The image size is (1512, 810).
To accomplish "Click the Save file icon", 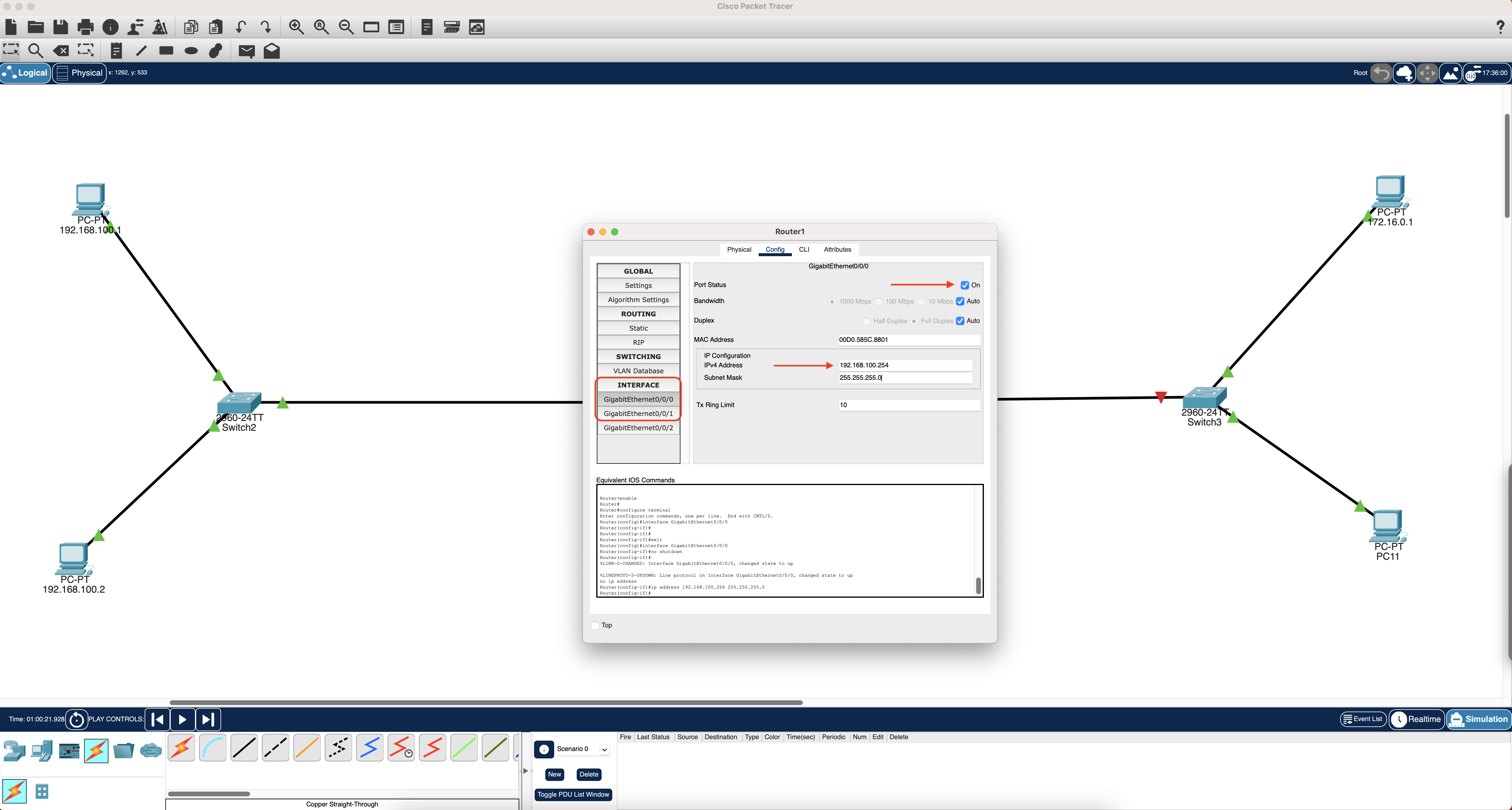I will pyautogui.click(x=60, y=27).
